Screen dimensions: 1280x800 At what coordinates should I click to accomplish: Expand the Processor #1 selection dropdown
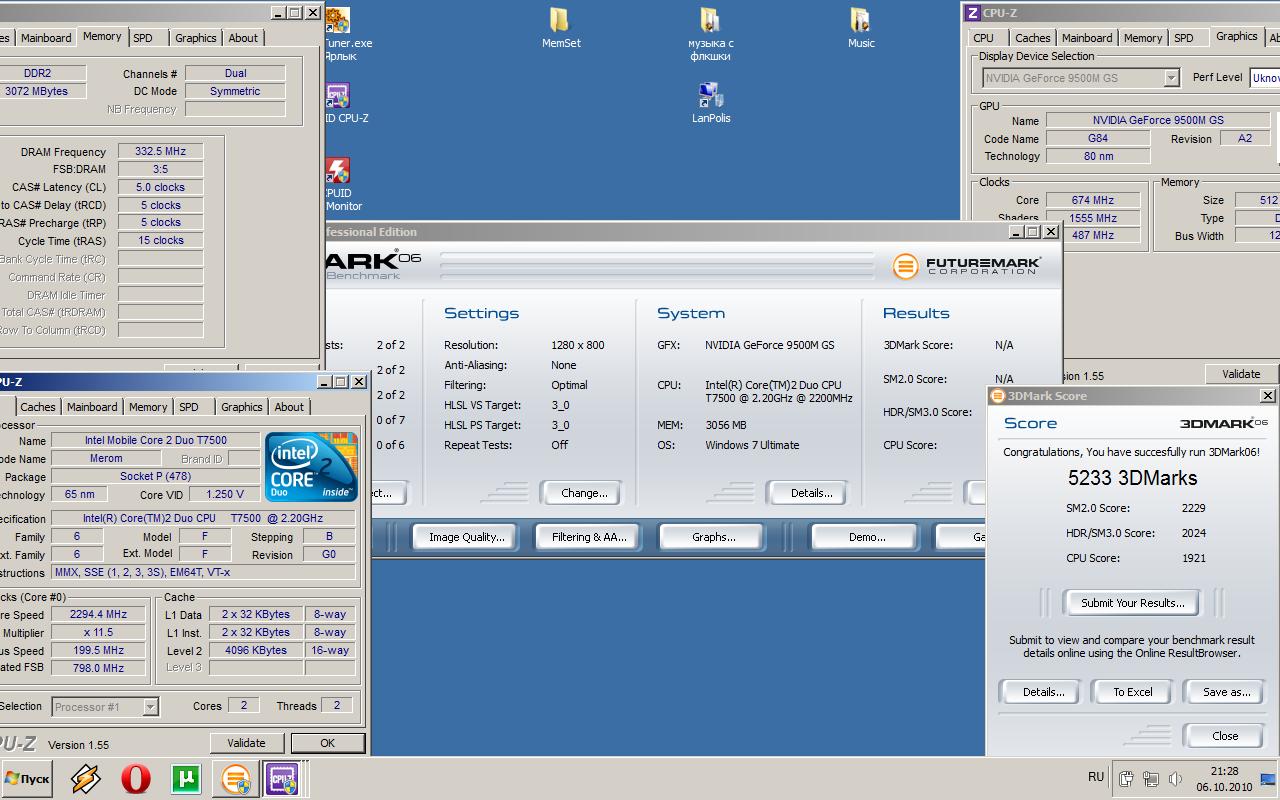click(150, 707)
